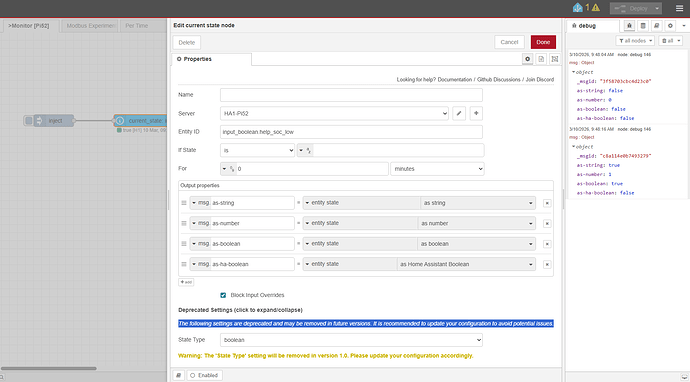Open the config nodes sidebar icon
Viewport: 690px width, 382px height.
pos(643,26)
